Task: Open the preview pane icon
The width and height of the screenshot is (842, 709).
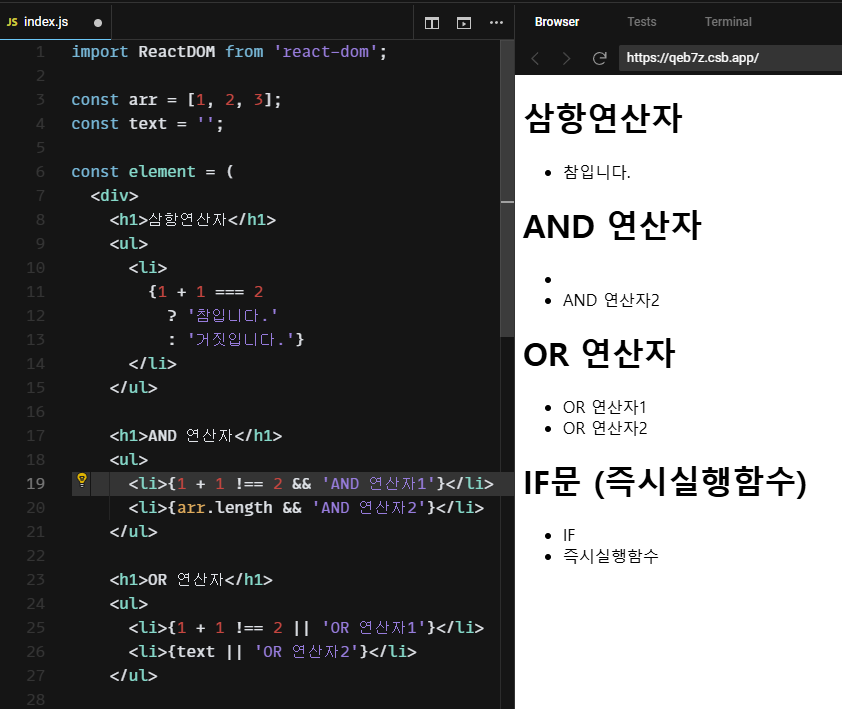Action: [464, 23]
